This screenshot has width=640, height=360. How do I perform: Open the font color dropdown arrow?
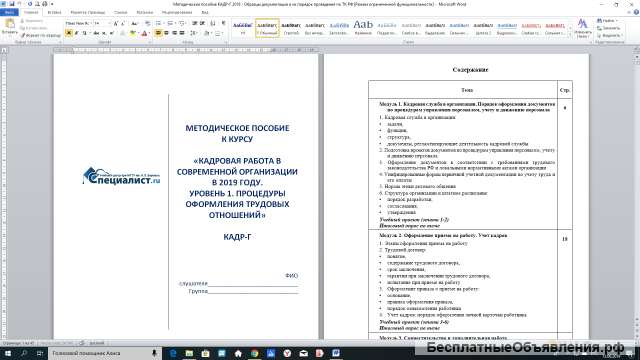coord(149,33)
